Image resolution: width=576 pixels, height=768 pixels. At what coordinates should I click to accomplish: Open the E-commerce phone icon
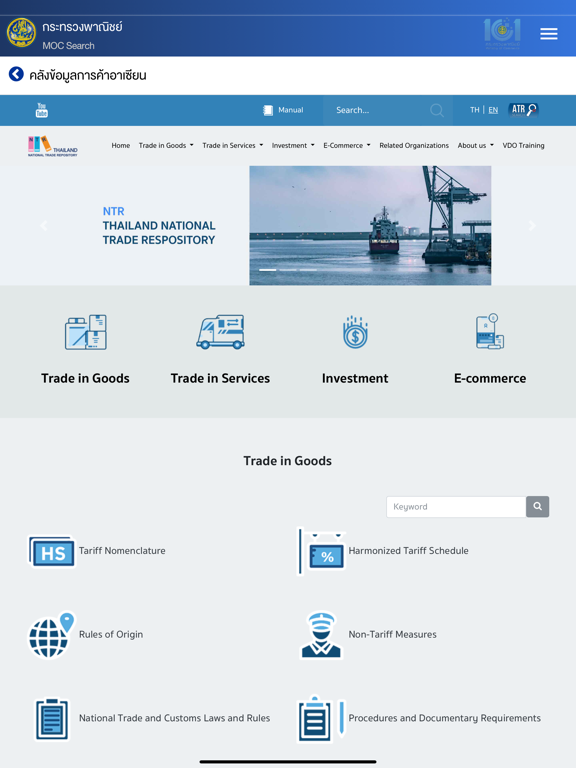pos(490,332)
